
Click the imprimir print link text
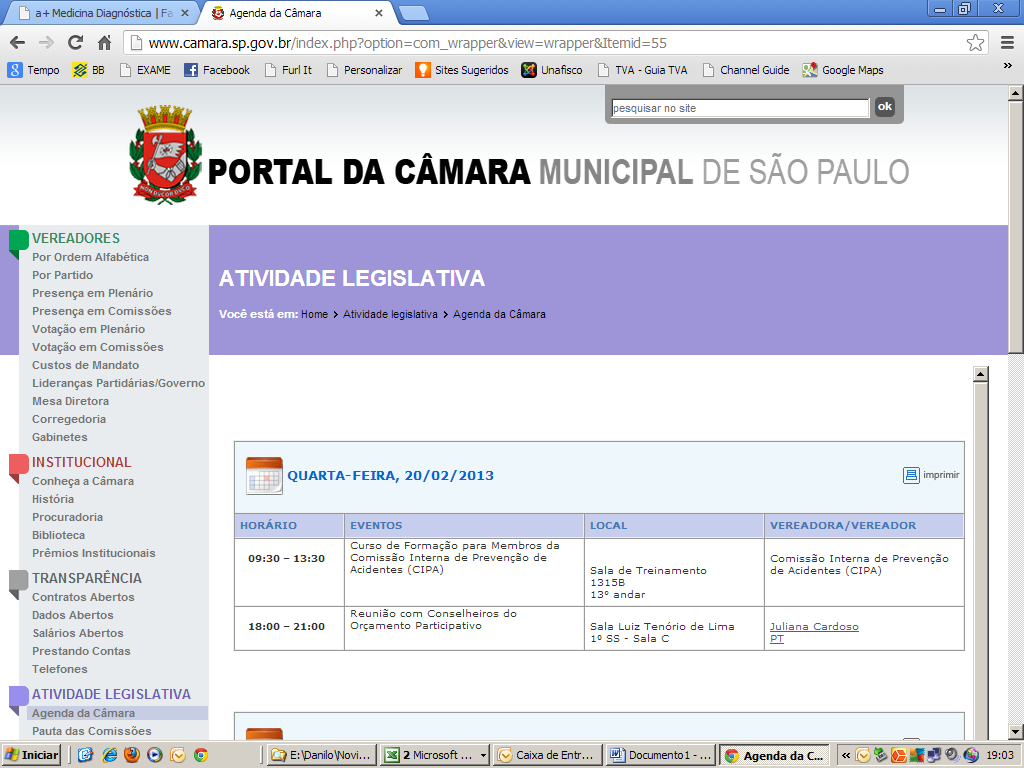pyautogui.click(x=941, y=475)
